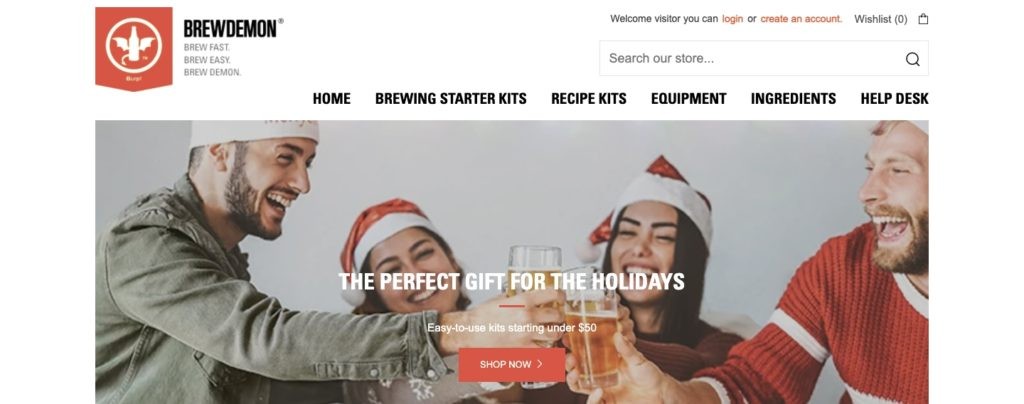Open the BREWING STARTER KITS menu
1024x404 pixels.
click(x=451, y=99)
